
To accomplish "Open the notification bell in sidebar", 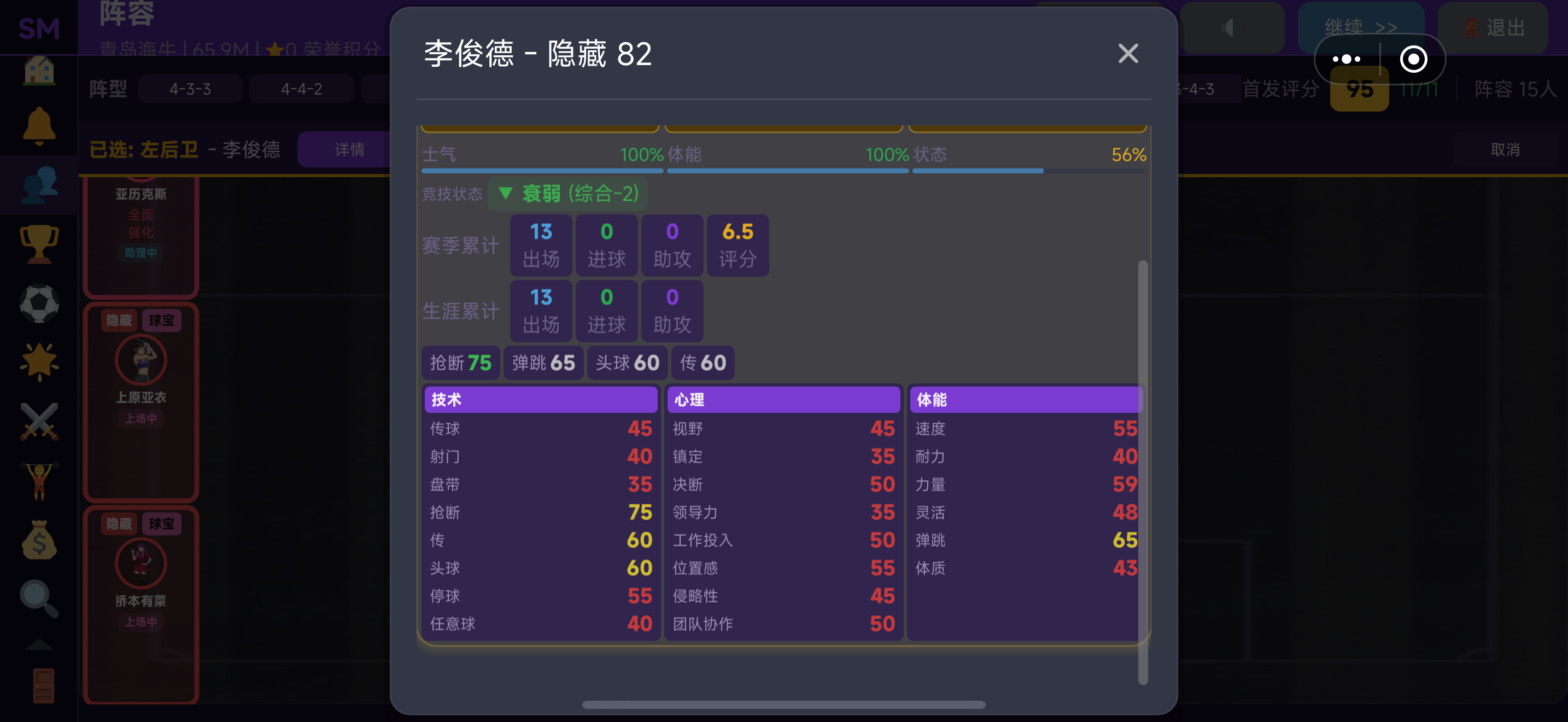I will pos(39,125).
